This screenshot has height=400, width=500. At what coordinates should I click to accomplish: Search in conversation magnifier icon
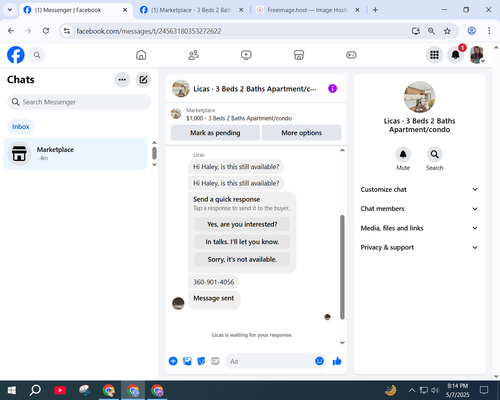pyautogui.click(x=434, y=155)
